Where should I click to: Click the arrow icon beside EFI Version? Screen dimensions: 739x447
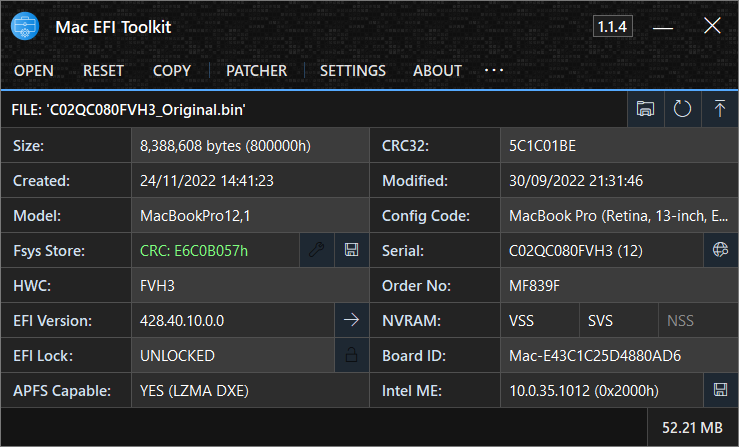tap(352, 320)
